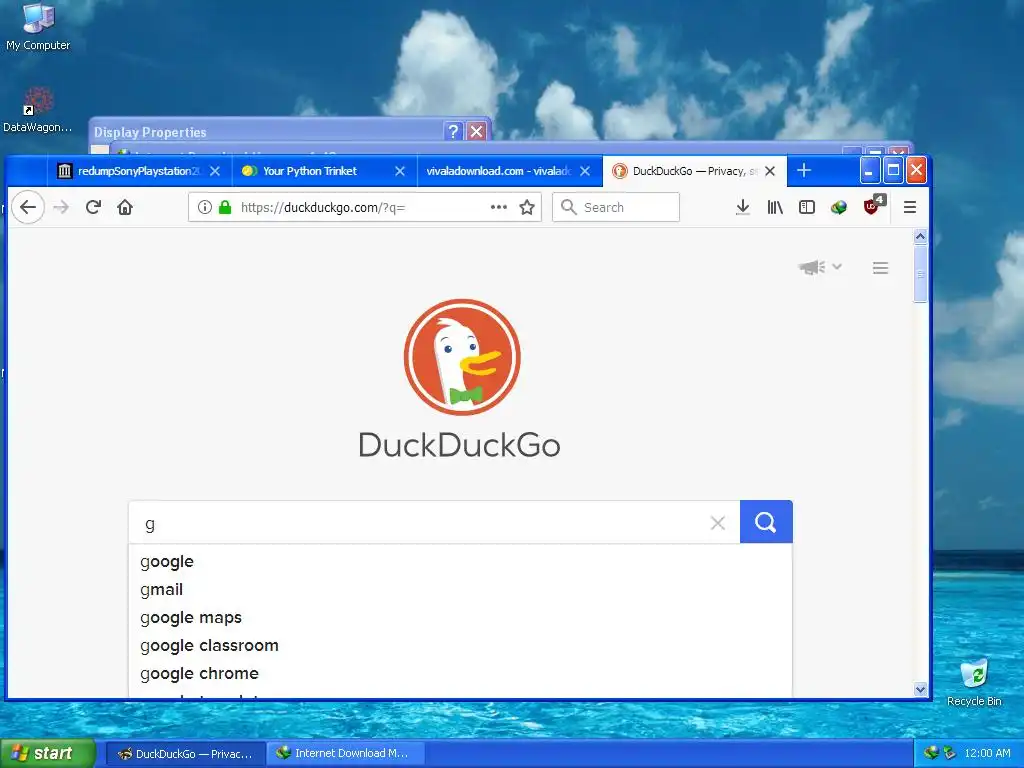Click the DuckDuckGo duck logo
This screenshot has width=1024, height=768.
click(462, 357)
